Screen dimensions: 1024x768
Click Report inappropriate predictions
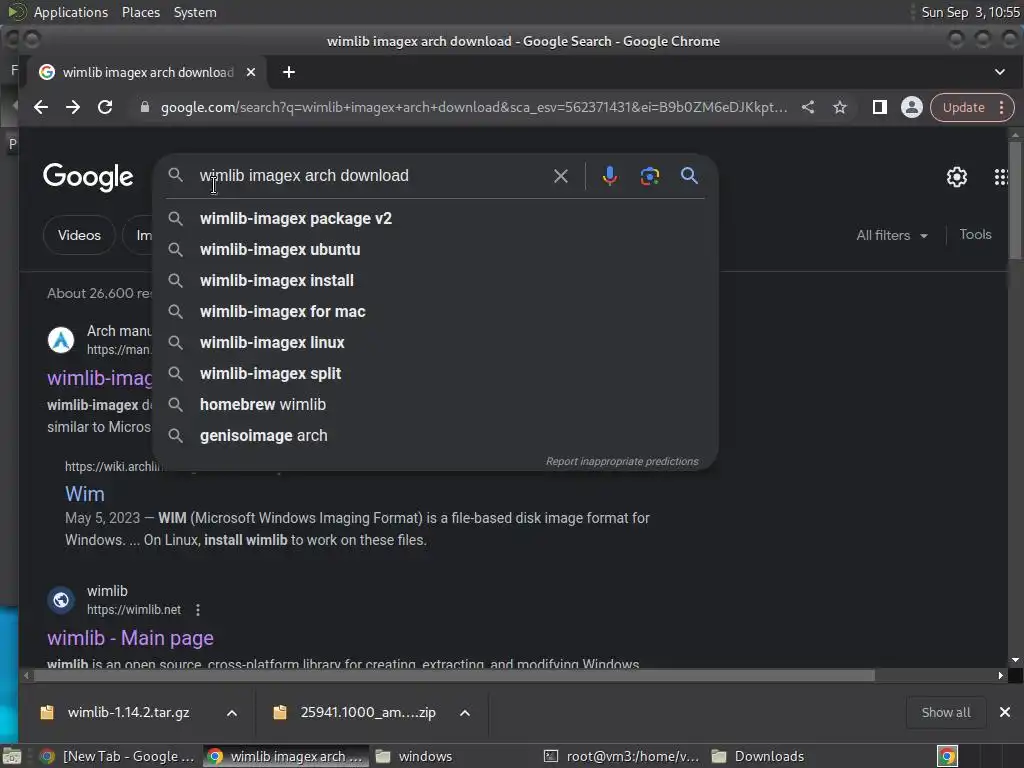tap(622, 462)
